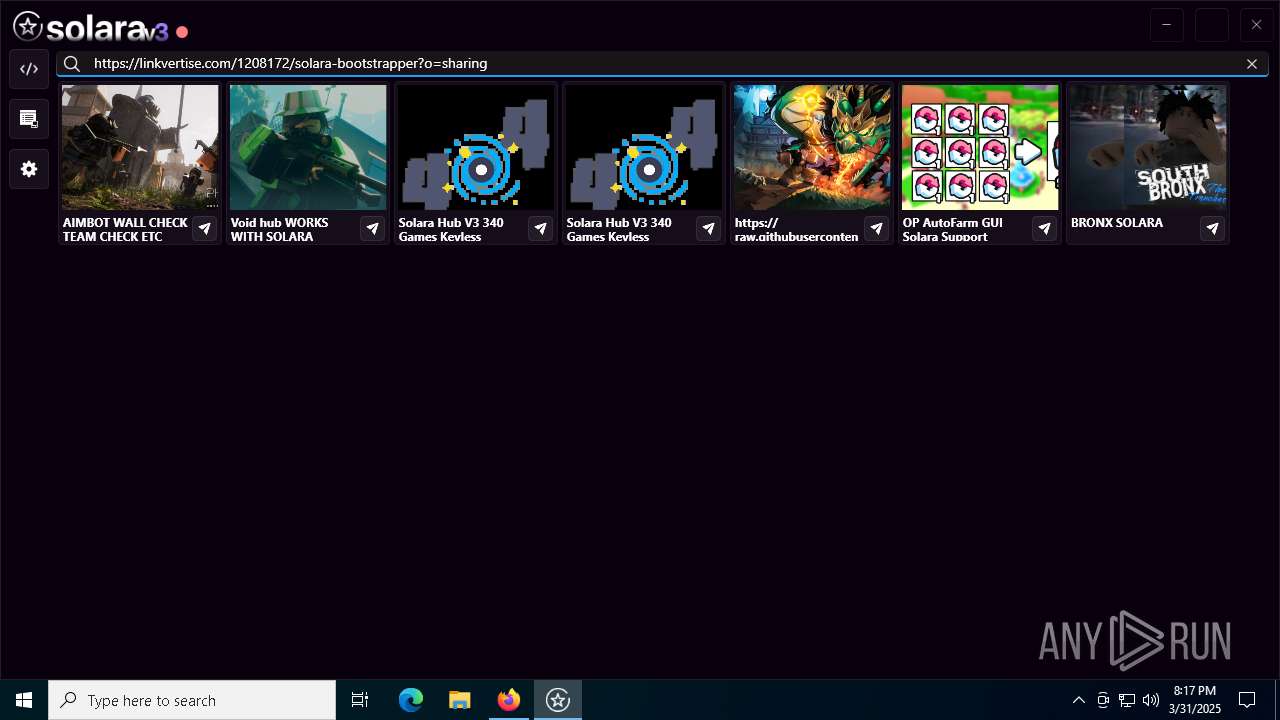Select the AIMBOT WALL CHECK TEAM CHECK title

[125, 230]
